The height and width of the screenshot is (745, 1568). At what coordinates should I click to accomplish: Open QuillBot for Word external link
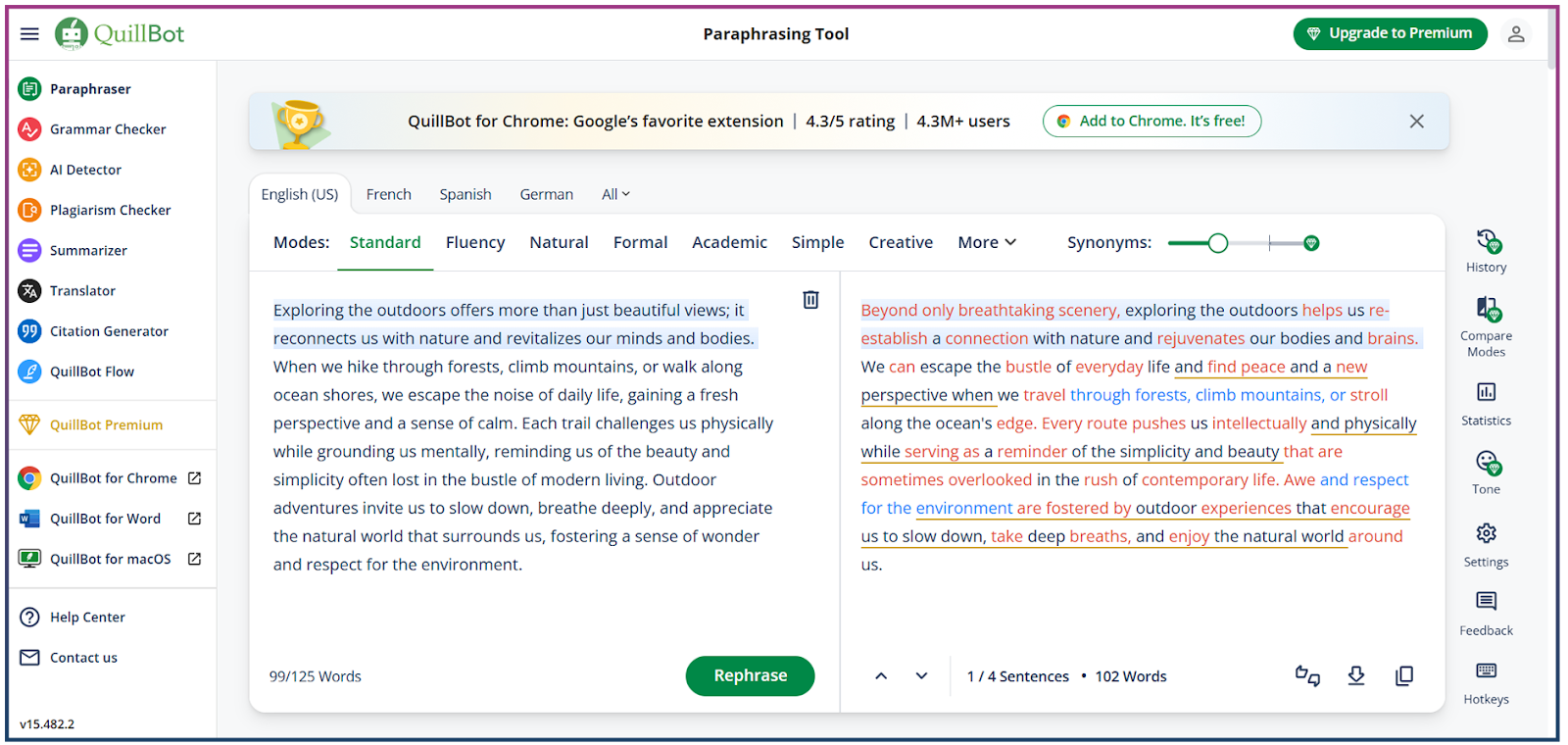point(110,519)
